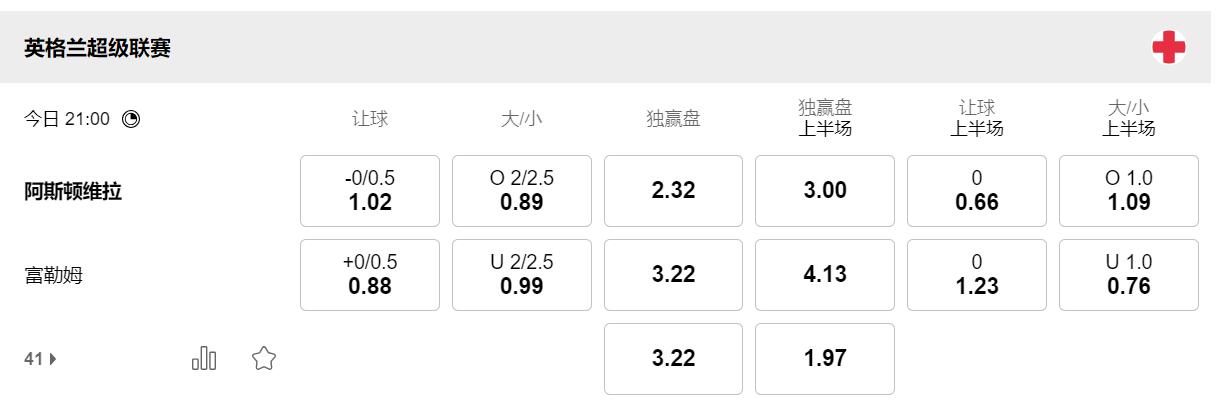Pick first-half handicap 0 at 1.23

[977, 275]
